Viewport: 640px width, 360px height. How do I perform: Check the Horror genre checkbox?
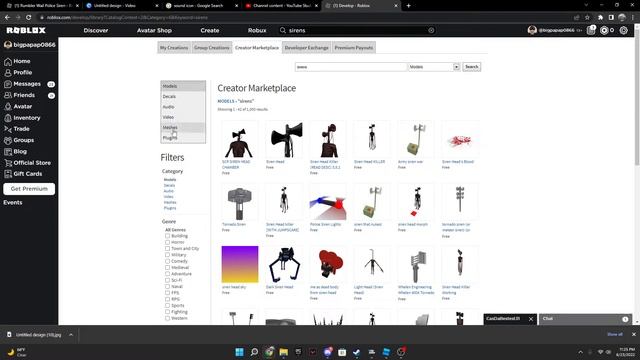tap(167, 242)
